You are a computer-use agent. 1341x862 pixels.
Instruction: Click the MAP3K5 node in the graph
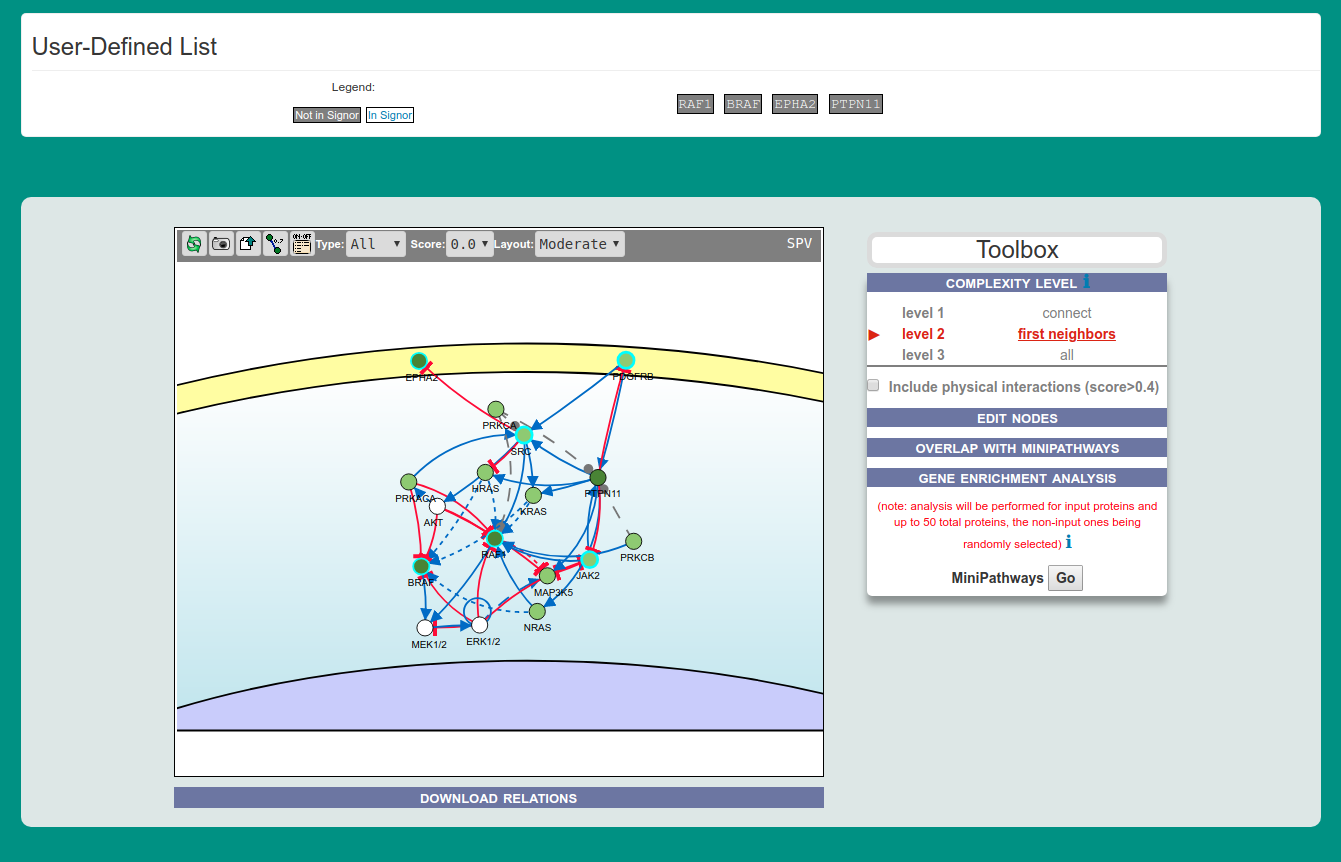pyautogui.click(x=547, y=576)
